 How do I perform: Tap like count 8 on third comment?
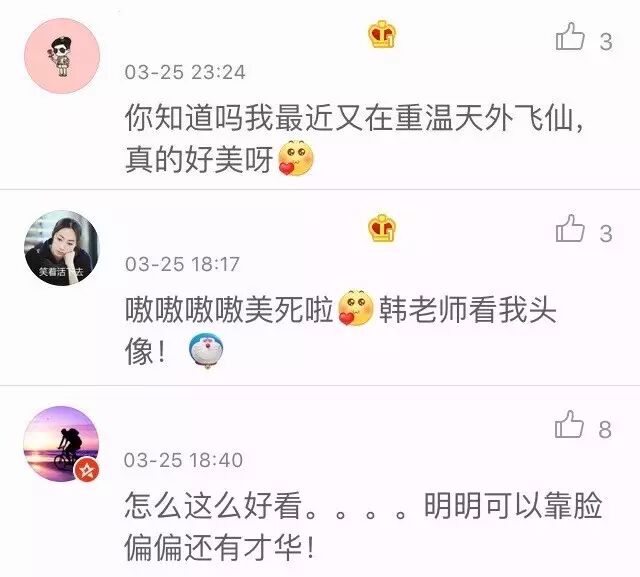coord(605,430)
